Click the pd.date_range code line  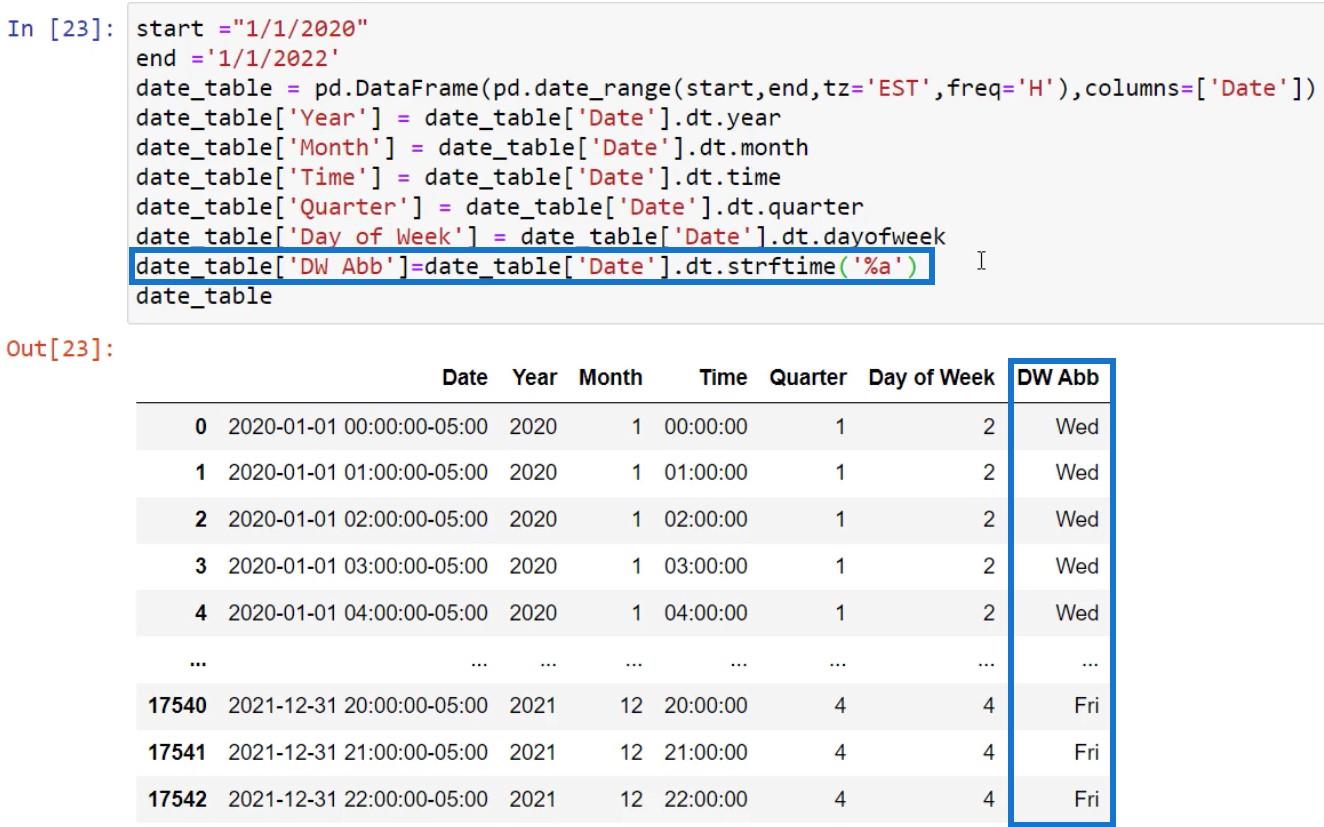click(725, 88)
